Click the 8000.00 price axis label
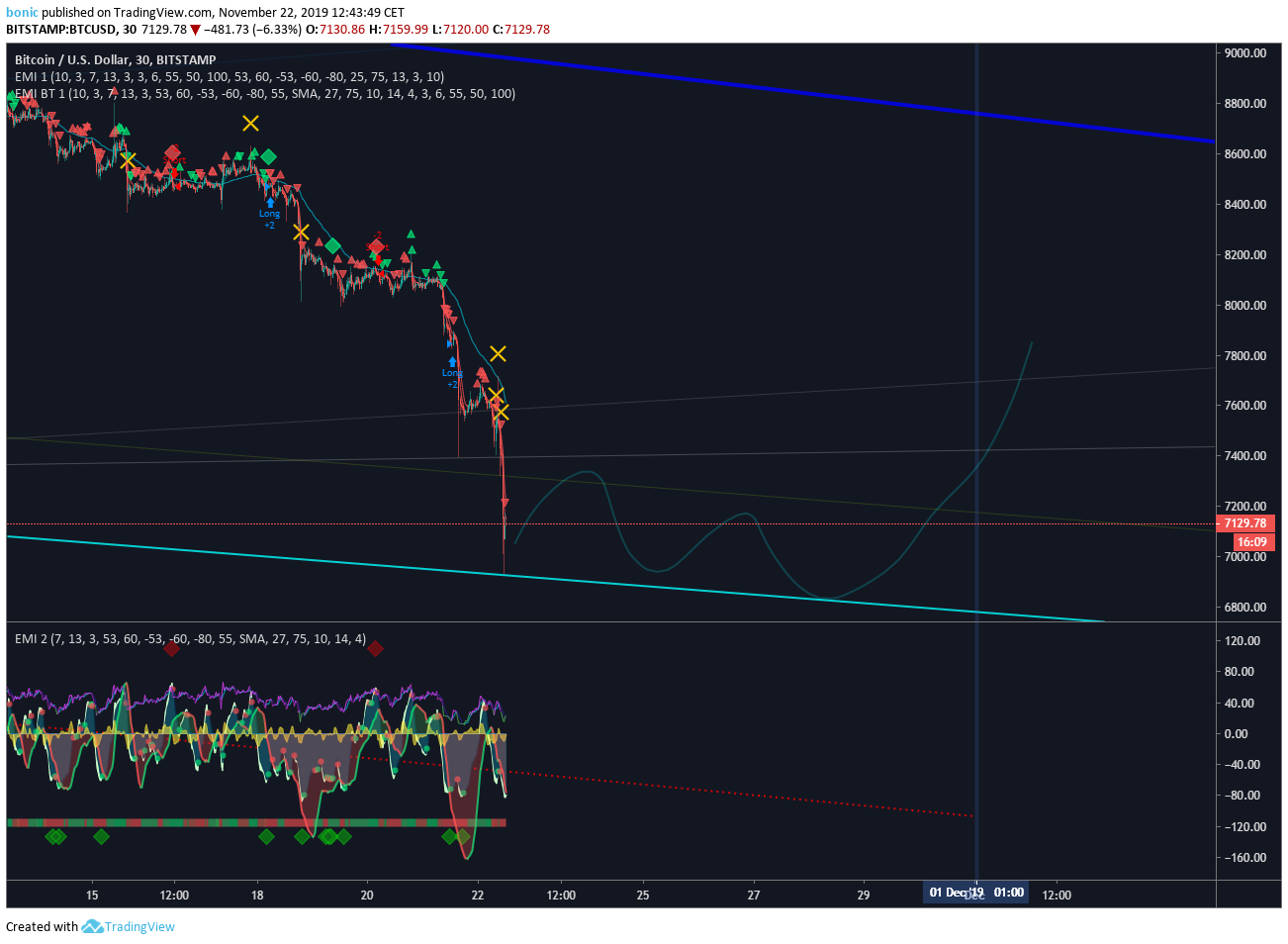Screen dimensions: 1288x944 1244,306
